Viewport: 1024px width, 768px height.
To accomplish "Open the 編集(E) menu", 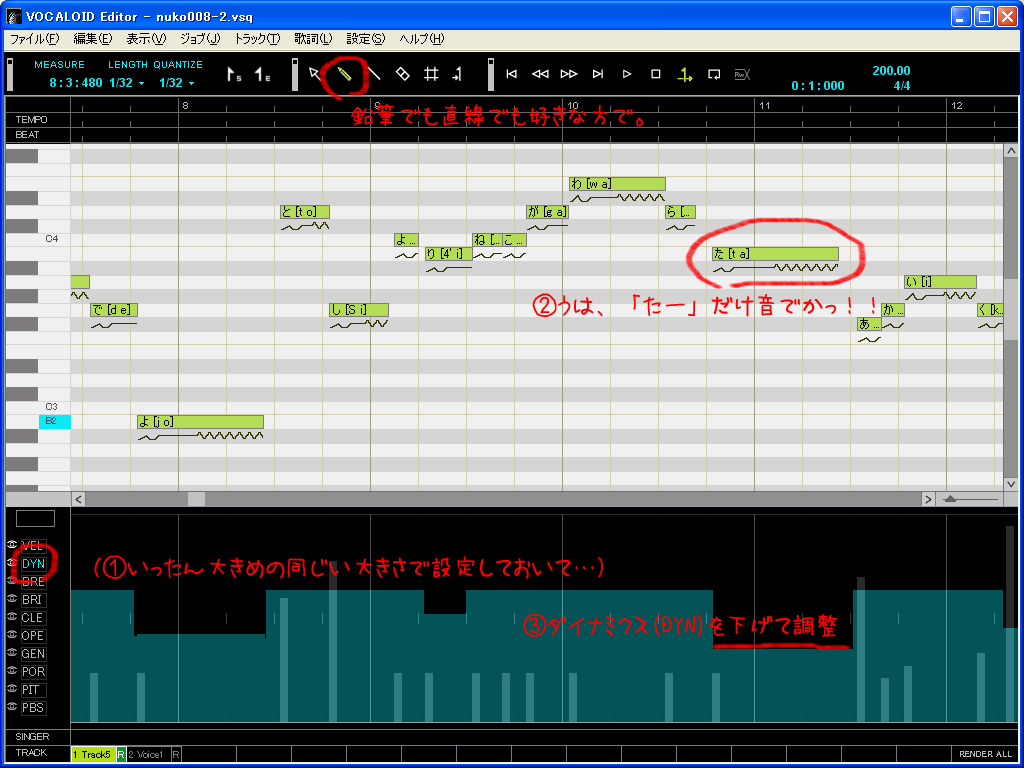I will tap(93, 39).
